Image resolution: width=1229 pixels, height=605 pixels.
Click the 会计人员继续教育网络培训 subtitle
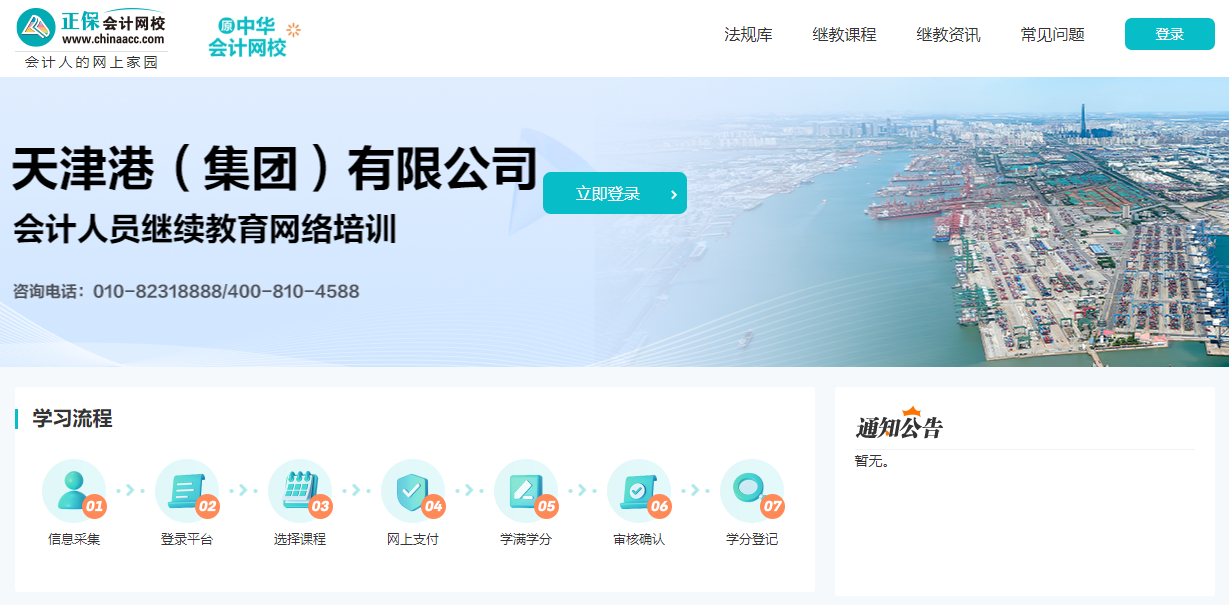pos(205,229)
